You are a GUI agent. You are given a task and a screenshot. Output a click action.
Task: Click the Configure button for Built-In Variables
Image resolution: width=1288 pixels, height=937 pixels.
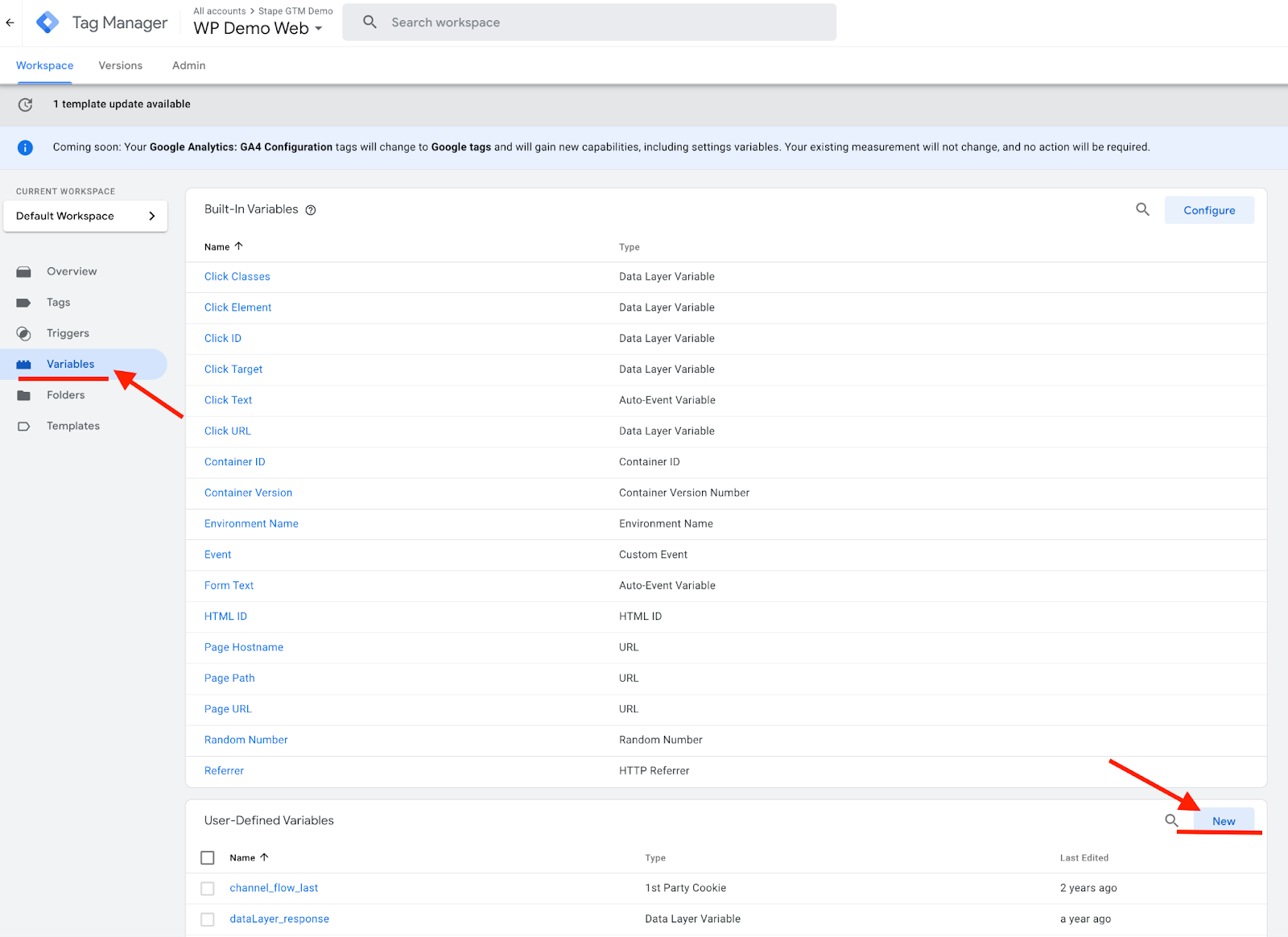click(1208, 209)
